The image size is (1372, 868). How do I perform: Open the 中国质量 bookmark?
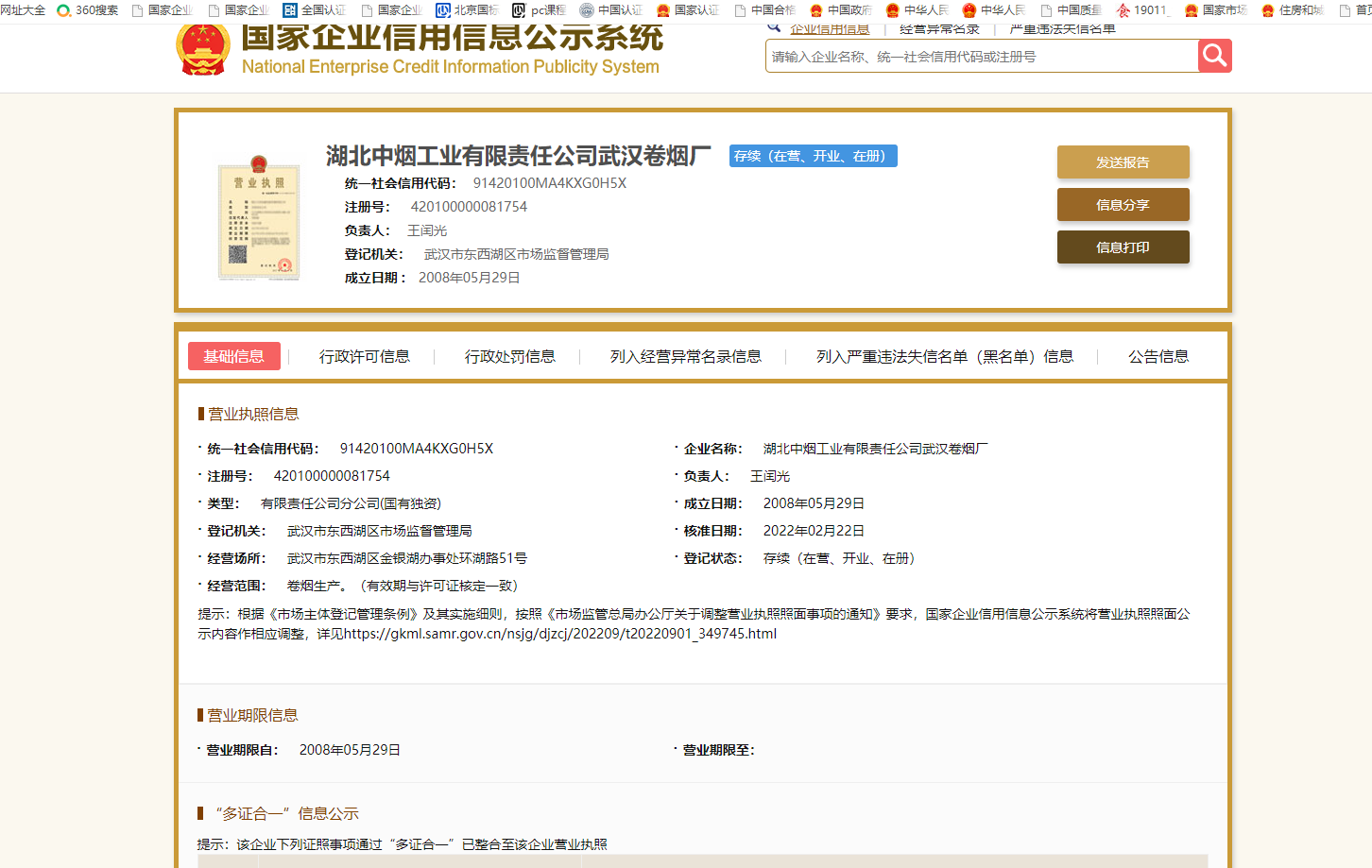pyautogui.click(x=1072, y=10)
